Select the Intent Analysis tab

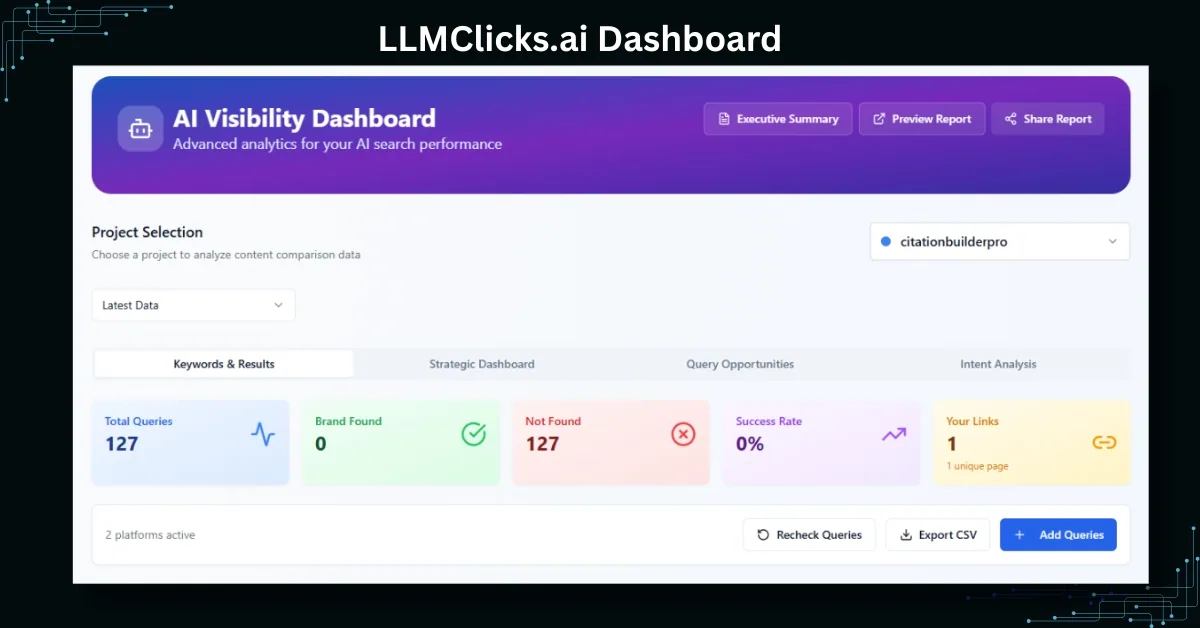point(997,364)
